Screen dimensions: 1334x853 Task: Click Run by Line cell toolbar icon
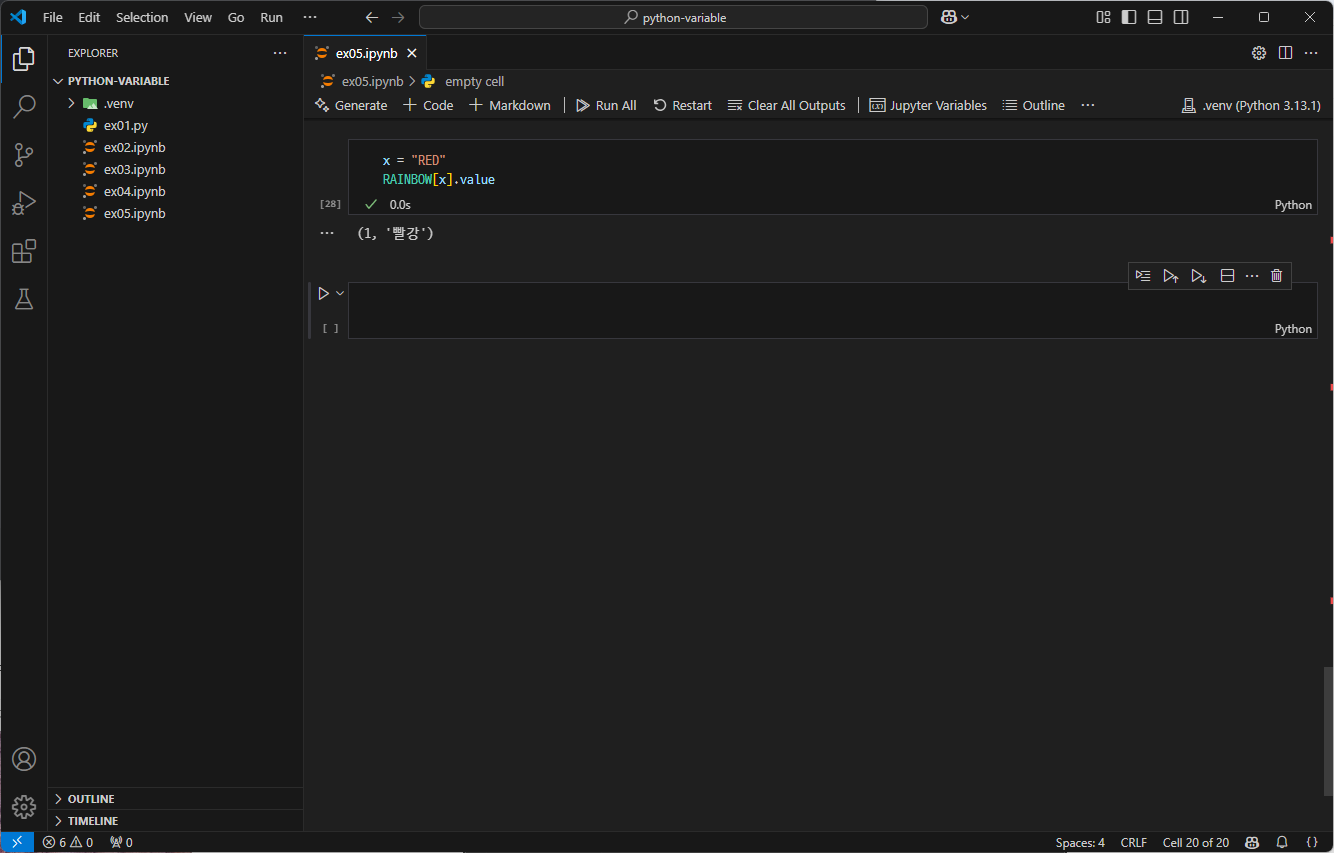(x=1143, y=276)
